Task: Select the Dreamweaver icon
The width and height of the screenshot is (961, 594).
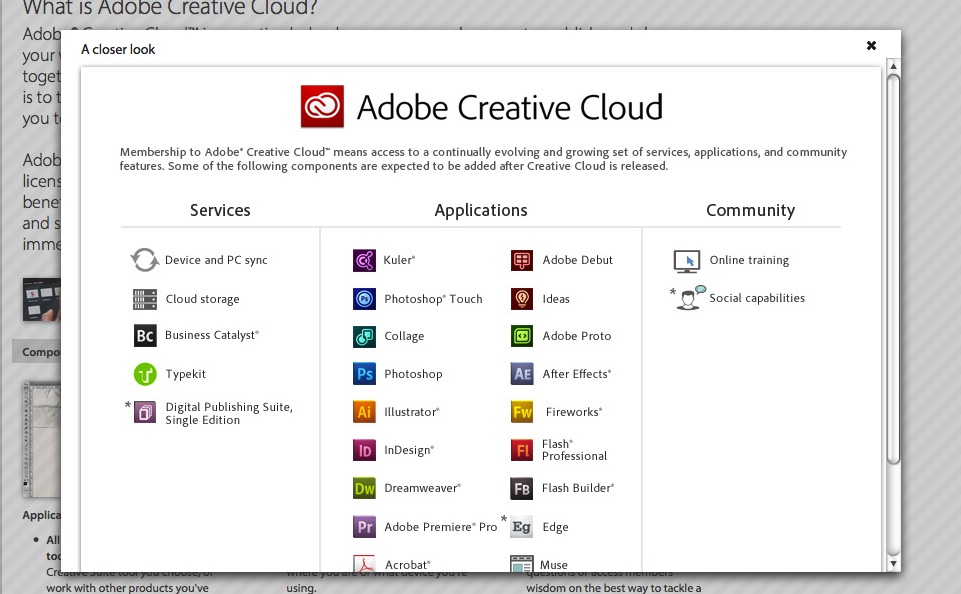Action: click(x=365, y=487)
